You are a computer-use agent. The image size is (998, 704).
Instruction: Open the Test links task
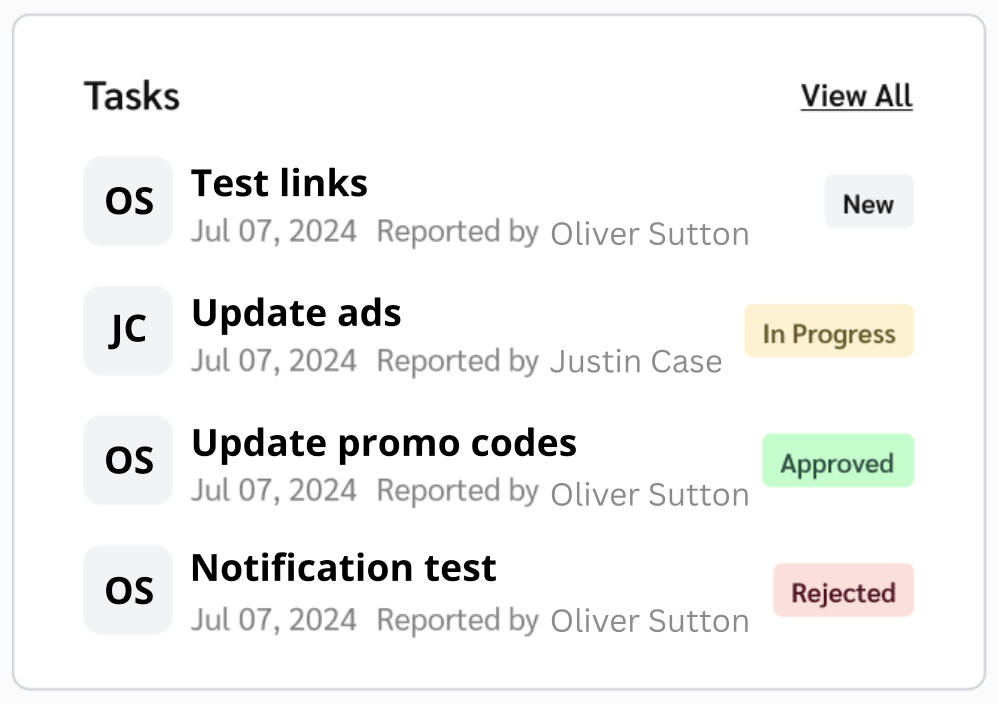[279, 183]
